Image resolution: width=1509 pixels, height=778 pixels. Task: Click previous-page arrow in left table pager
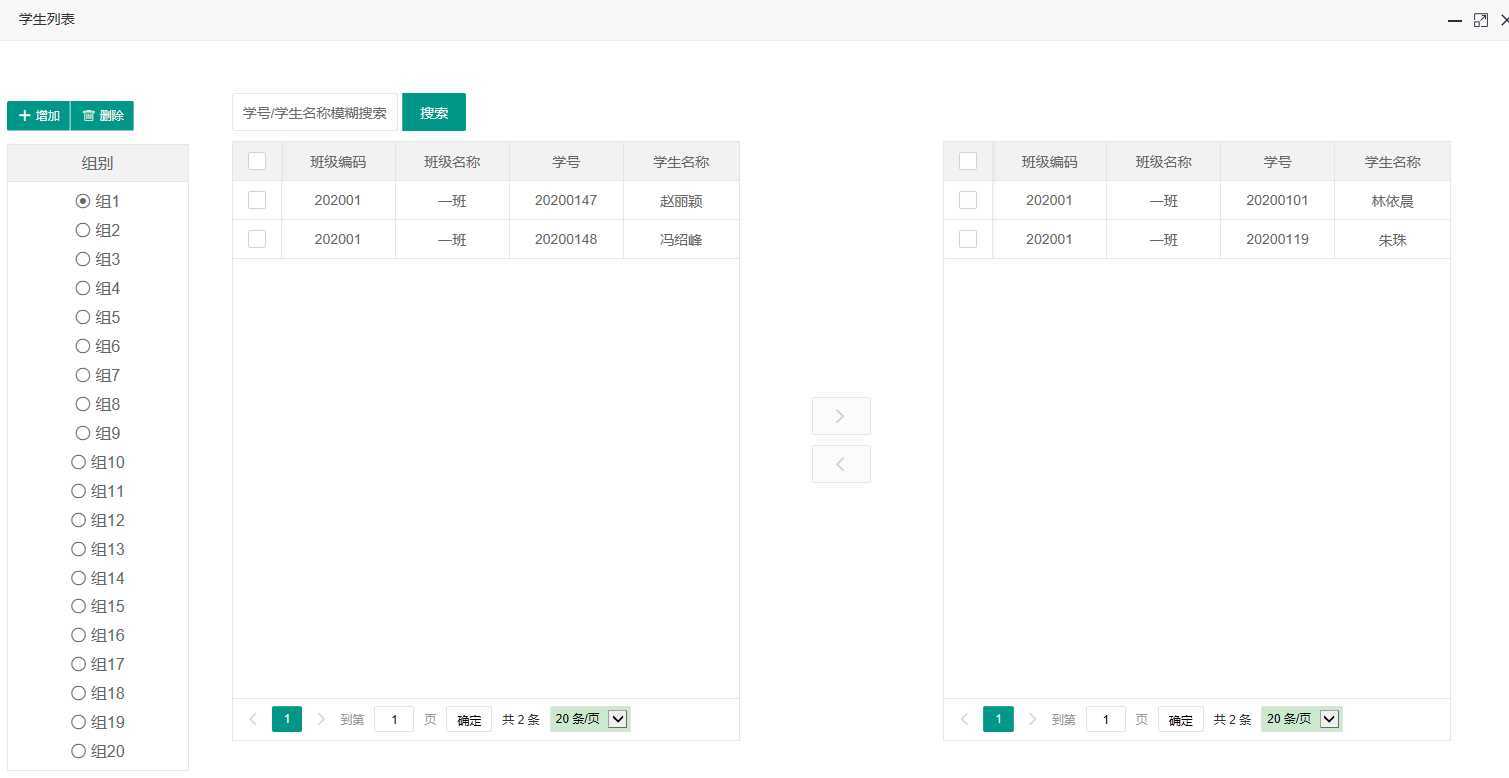pyautogui.click(x=253, y=719)
